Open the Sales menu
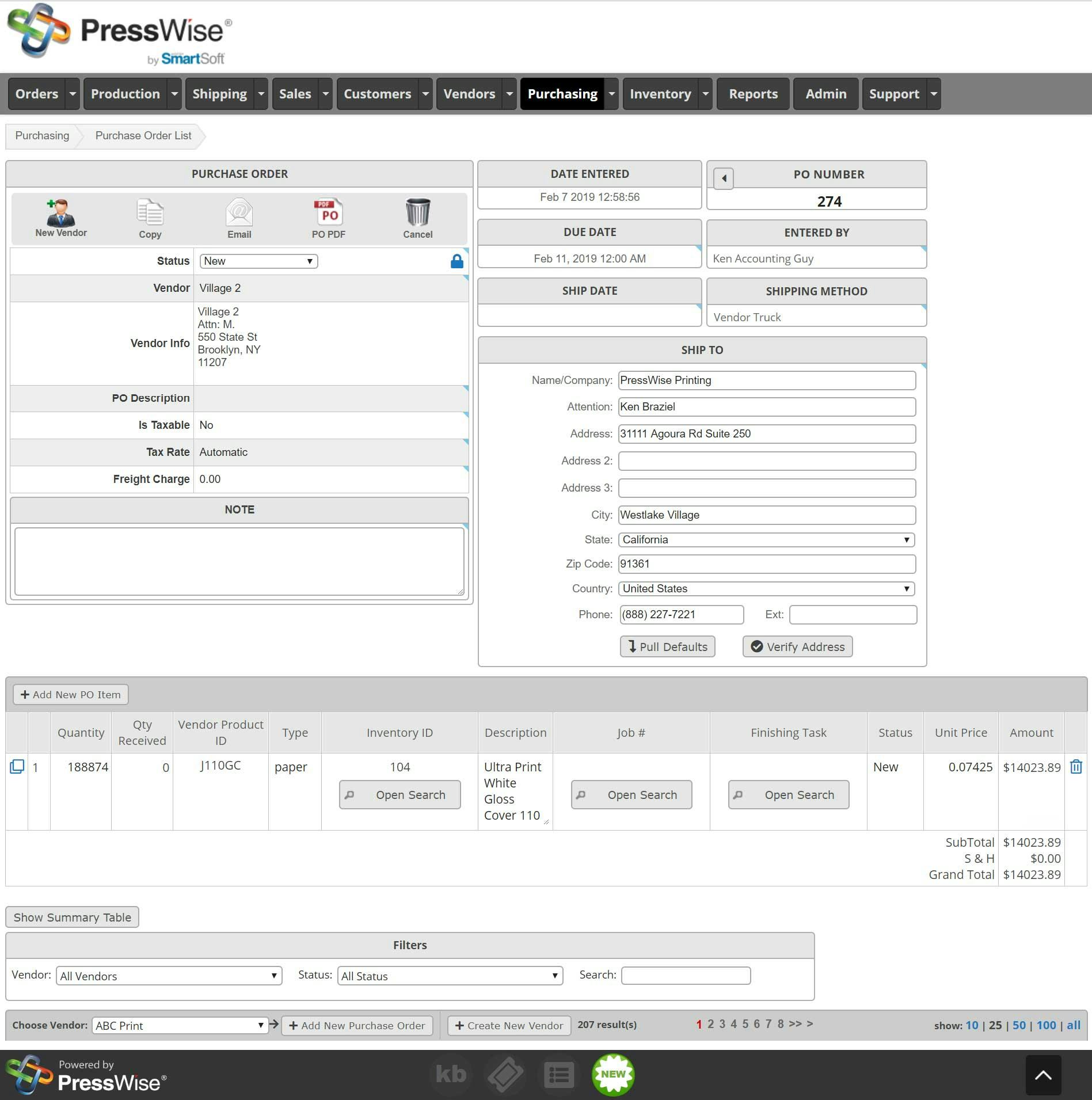This screenshot has width=1092, height=1100. [x=295, y=94]
